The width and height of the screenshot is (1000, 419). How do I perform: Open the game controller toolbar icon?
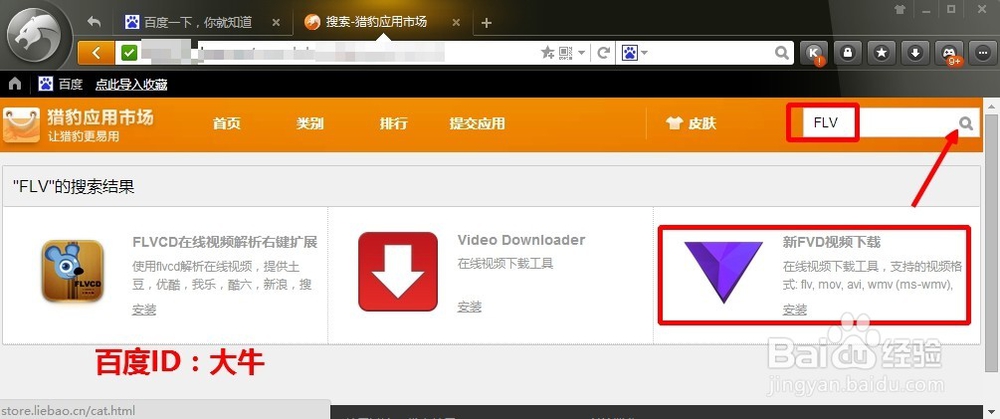[949, 54]
